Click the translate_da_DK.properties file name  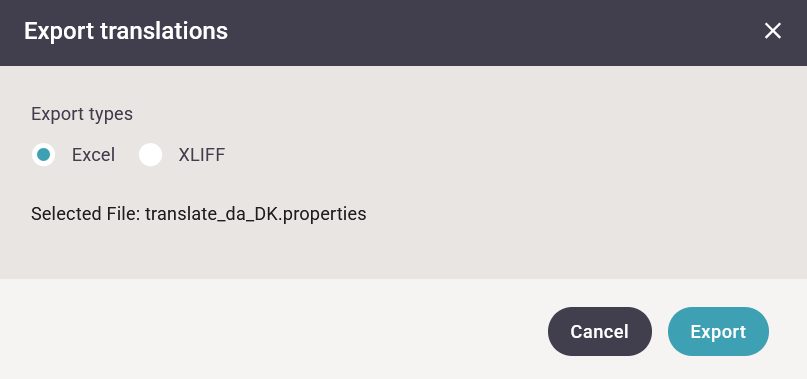pos(256,214)
